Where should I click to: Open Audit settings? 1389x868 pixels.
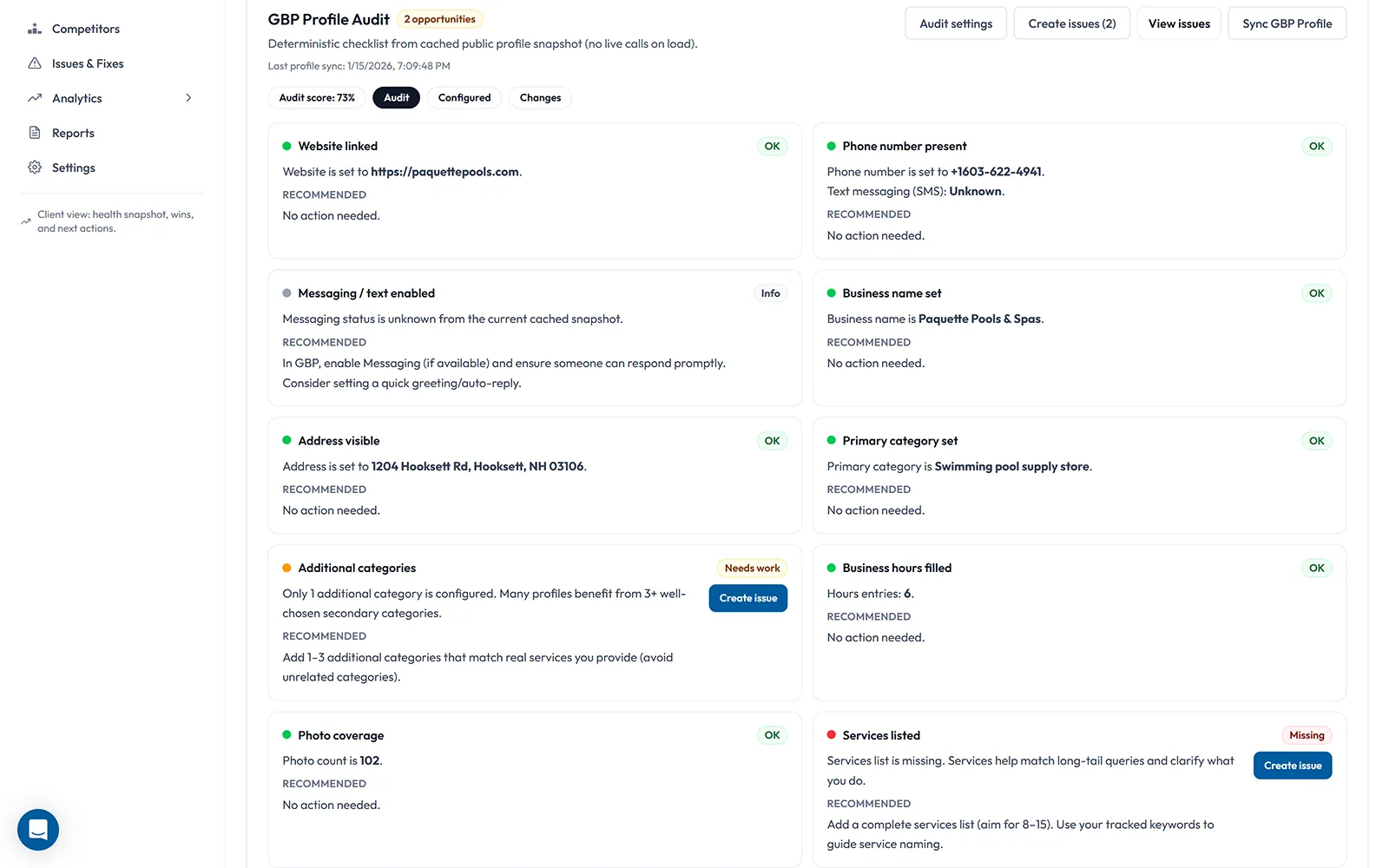click(955, 23)
